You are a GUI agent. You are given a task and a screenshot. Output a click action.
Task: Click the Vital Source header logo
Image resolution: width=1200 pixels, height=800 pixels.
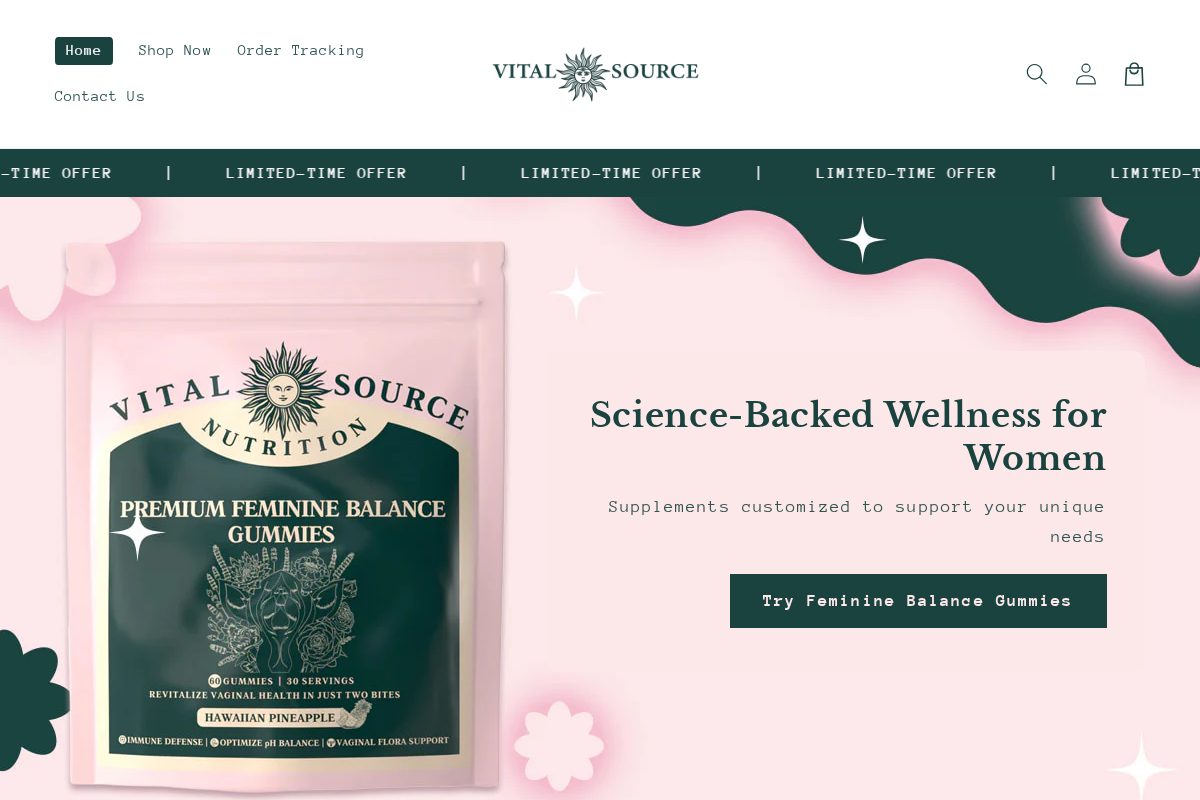(x=596, y=74)
